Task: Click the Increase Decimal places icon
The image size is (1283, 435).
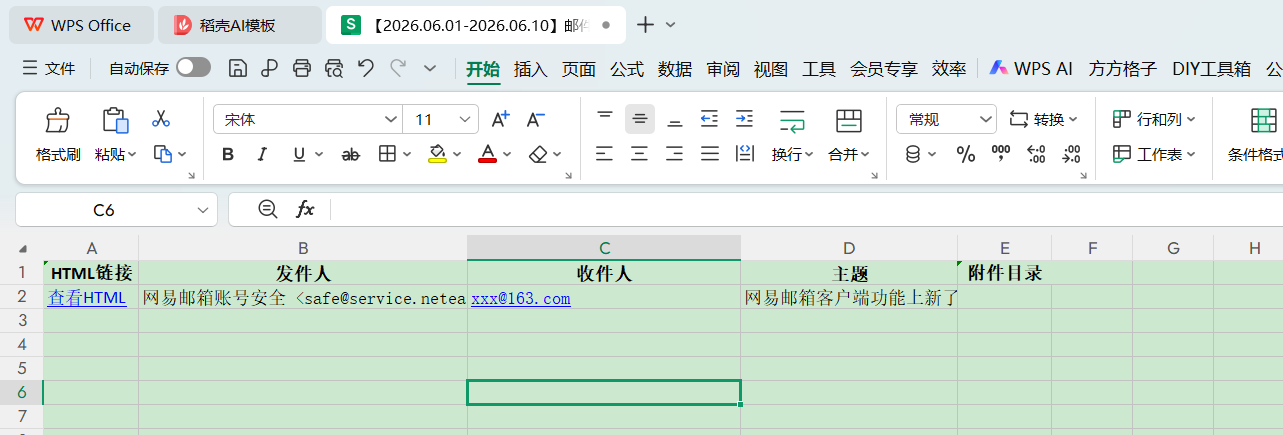Action: [1036, 154]
